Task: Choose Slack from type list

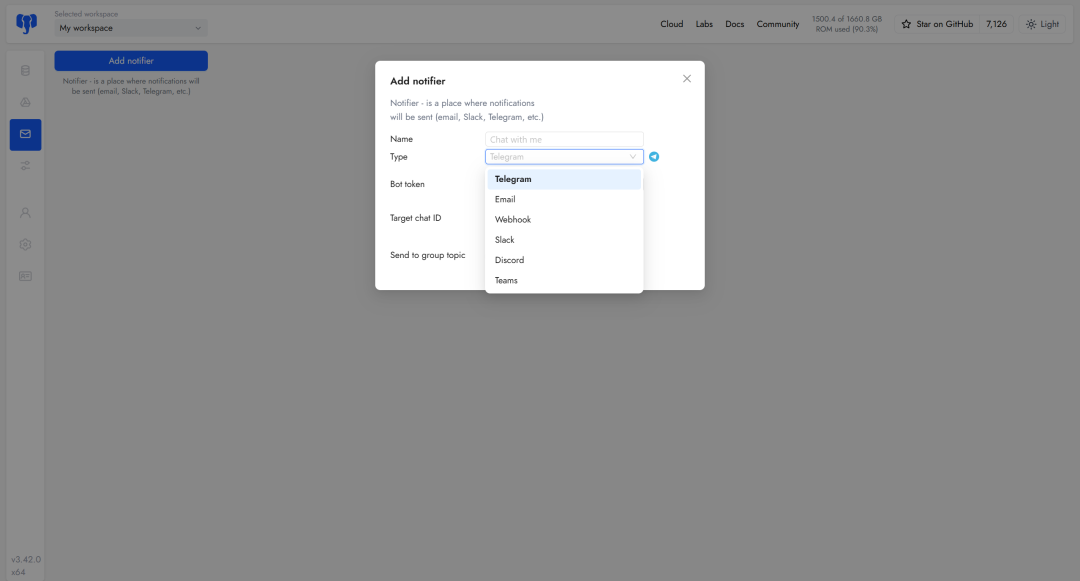Action: coord(564,240)
